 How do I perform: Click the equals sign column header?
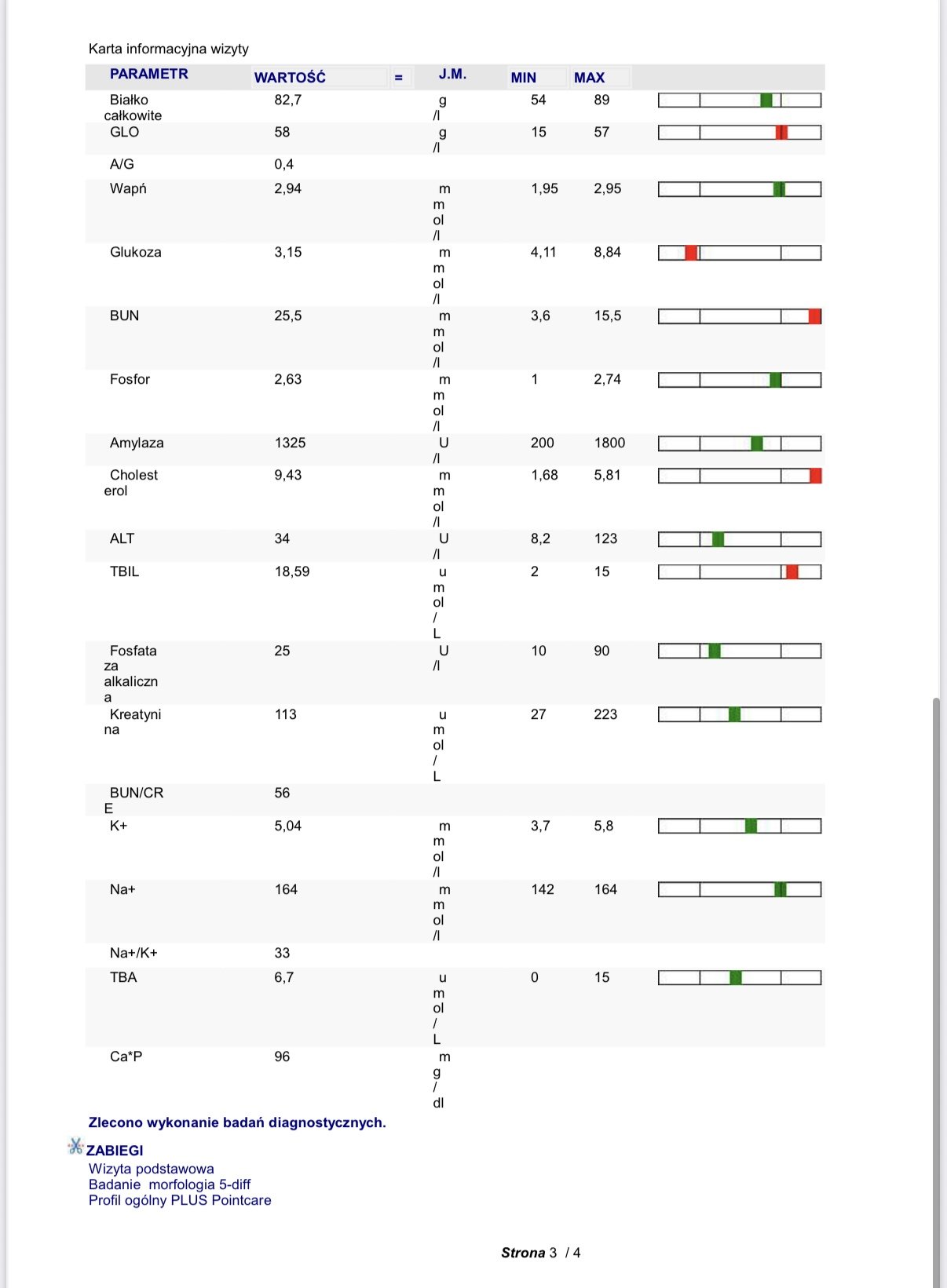[x=398, y=77]
